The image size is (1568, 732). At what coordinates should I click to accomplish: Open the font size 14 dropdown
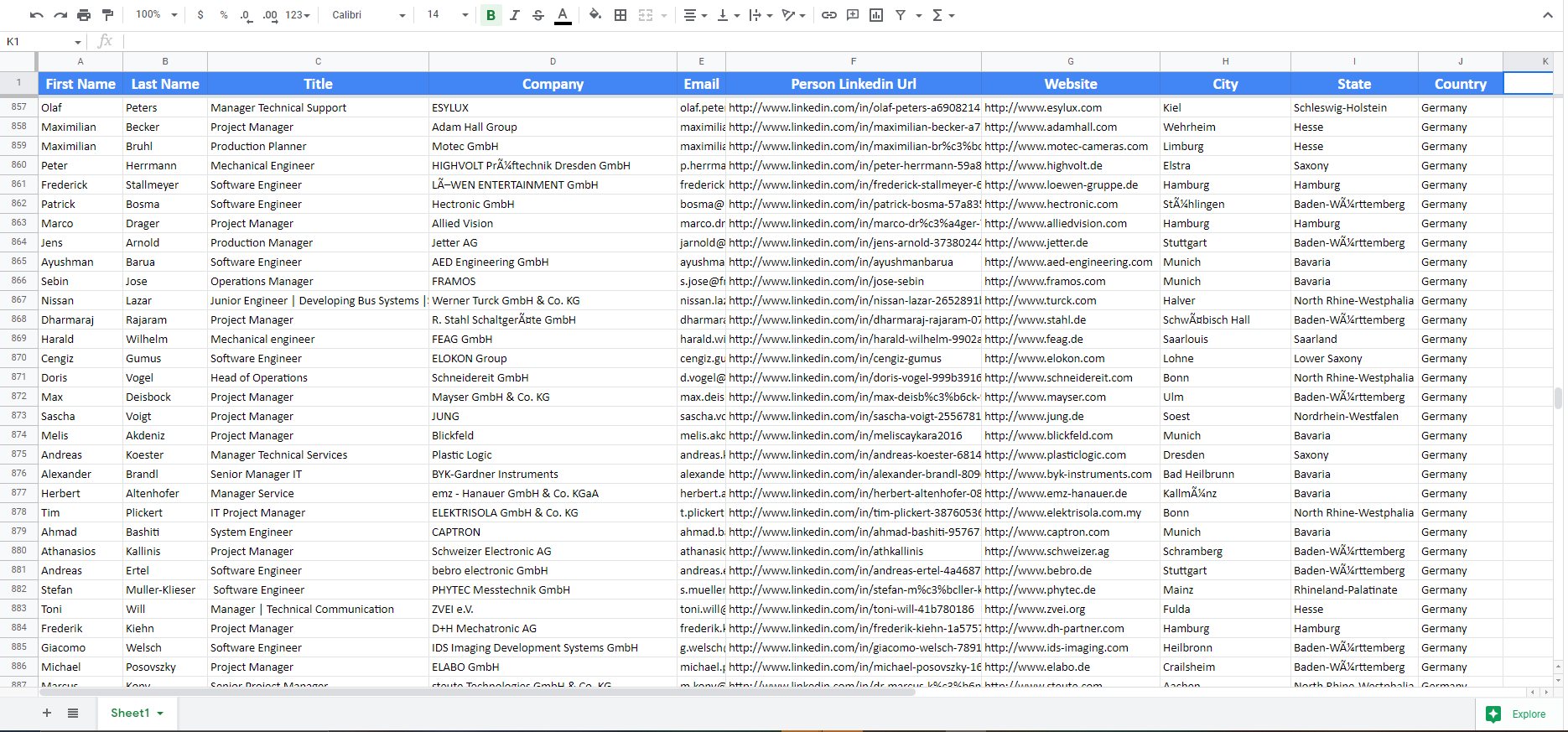[x=447, y=15]
